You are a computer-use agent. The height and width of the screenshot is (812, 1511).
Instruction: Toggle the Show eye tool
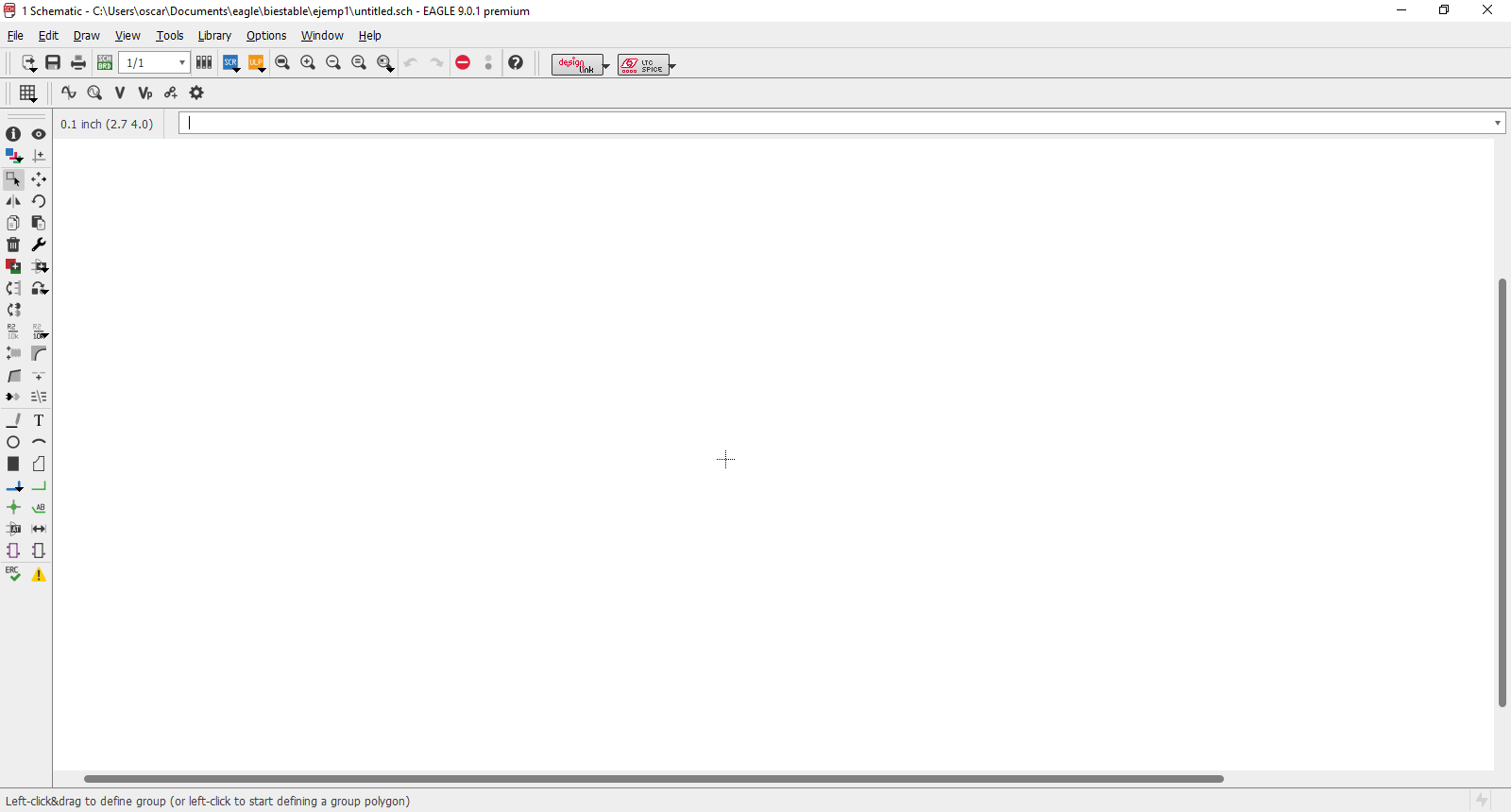[39, 134]
